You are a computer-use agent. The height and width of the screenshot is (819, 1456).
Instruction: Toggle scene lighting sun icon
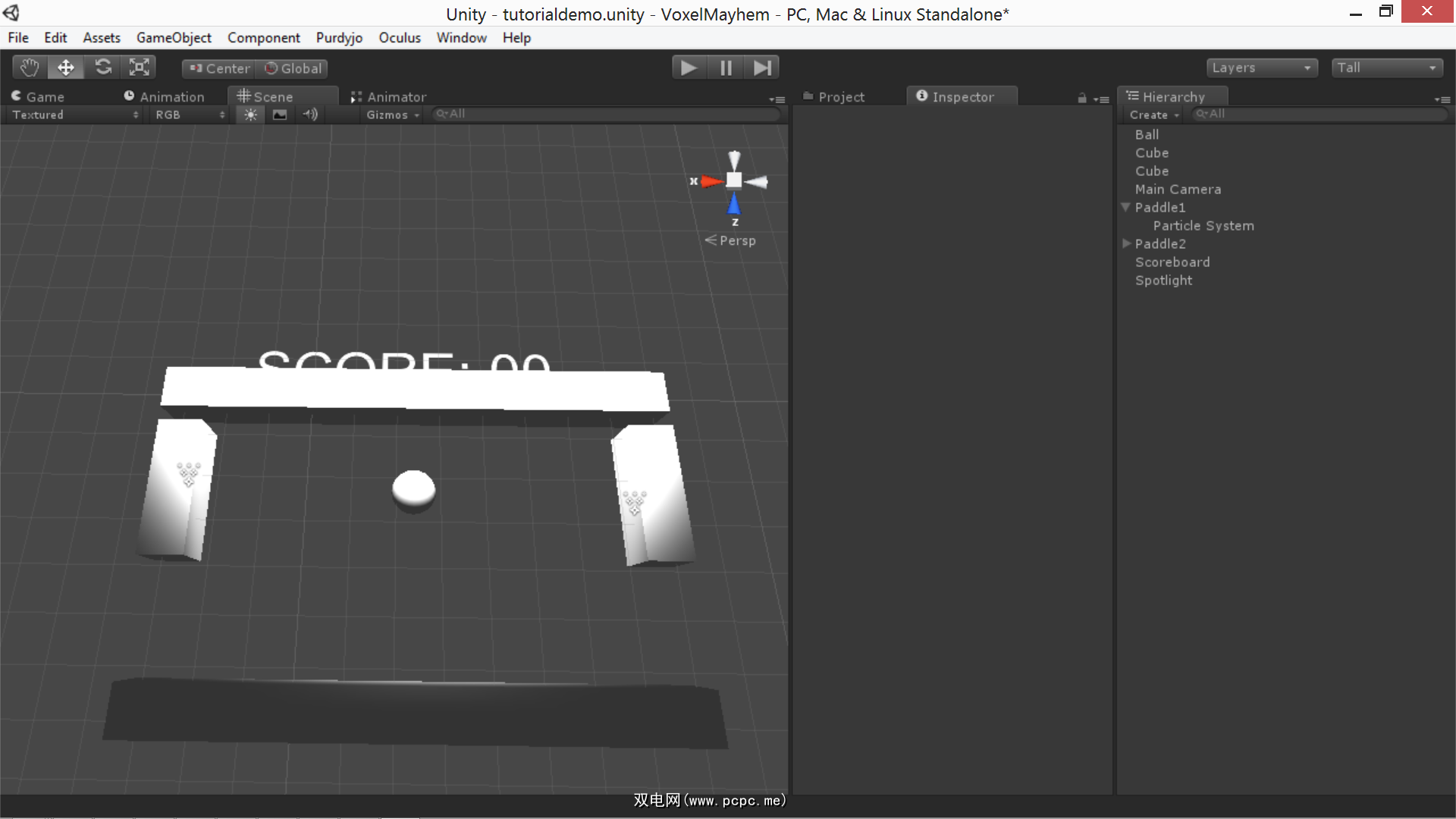click(x=250, y=115)
